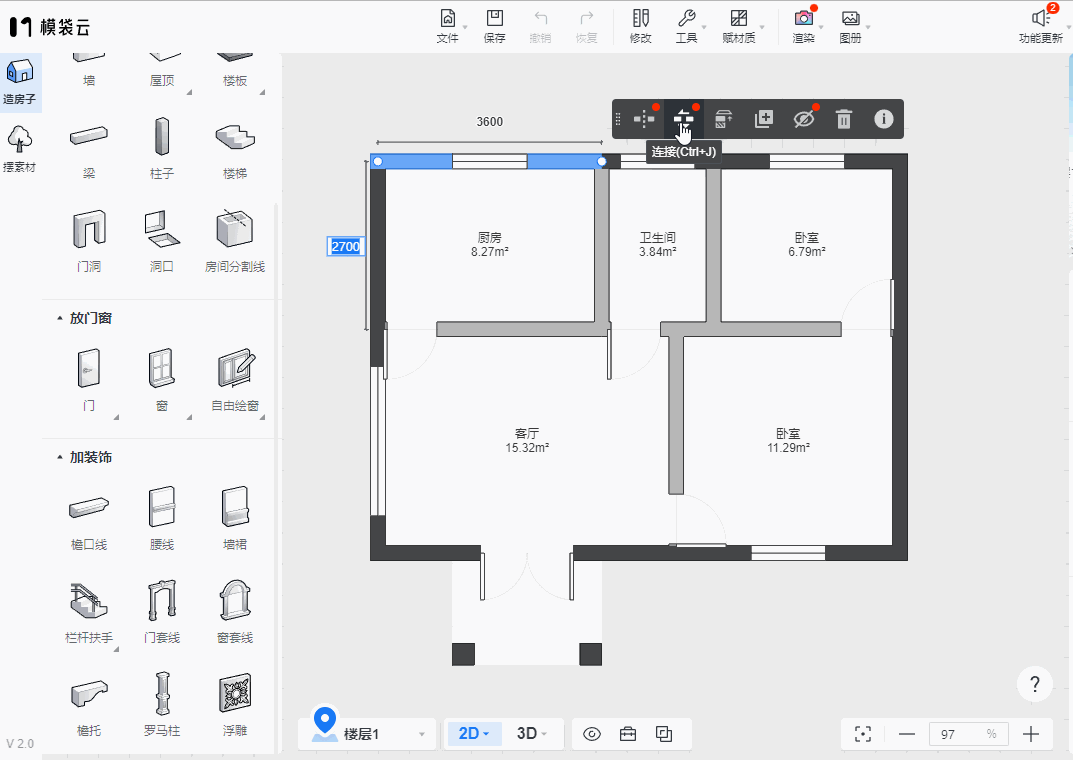Open the 渲染 render camera icon
The width and height of the screenshot is (1073, 760).
click(803, 19)
